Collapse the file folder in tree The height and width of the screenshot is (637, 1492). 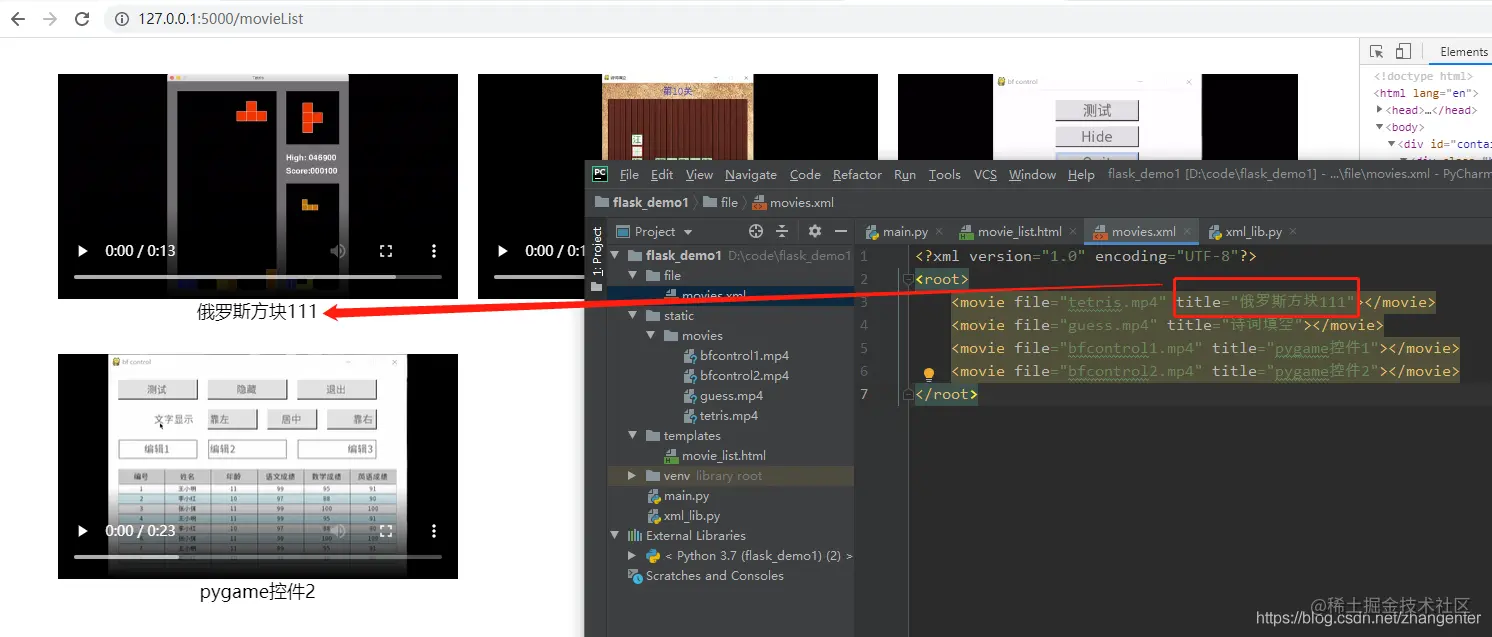pyautogui.click(x=632, y=275)
